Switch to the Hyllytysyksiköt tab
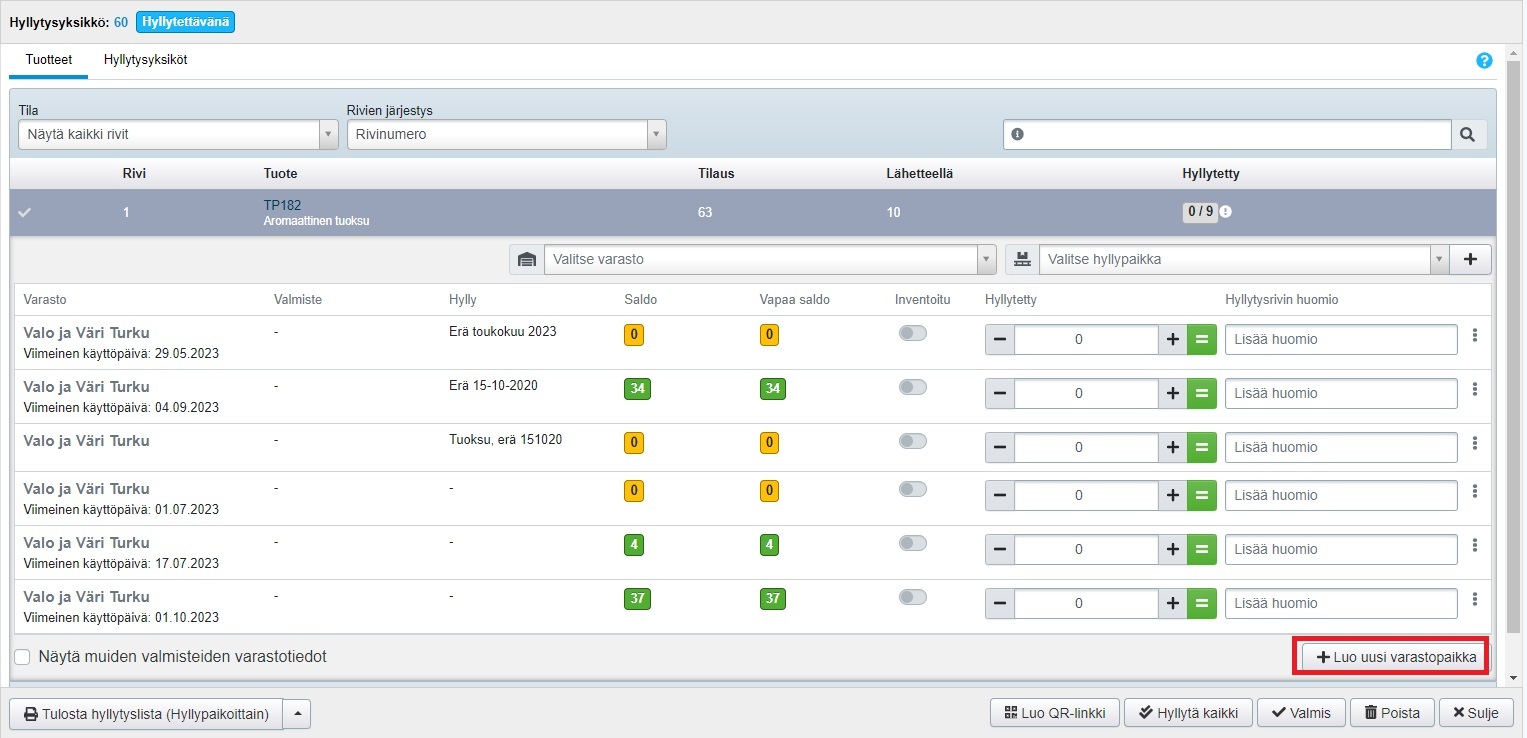Image resolution: width=1527 pixels, height=738 pixels. coord(145,60)
